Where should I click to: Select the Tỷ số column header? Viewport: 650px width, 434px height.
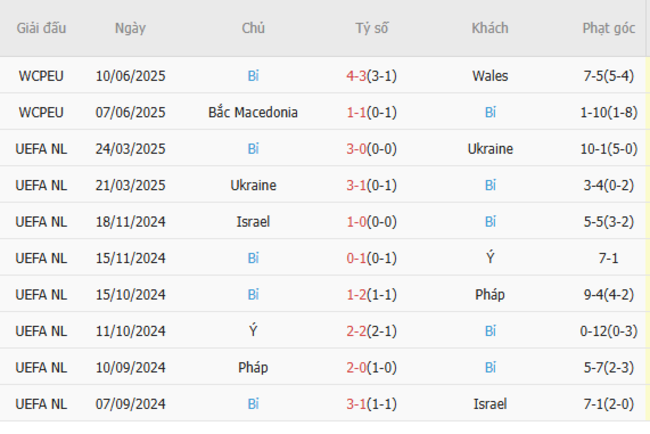click(372, 28)
